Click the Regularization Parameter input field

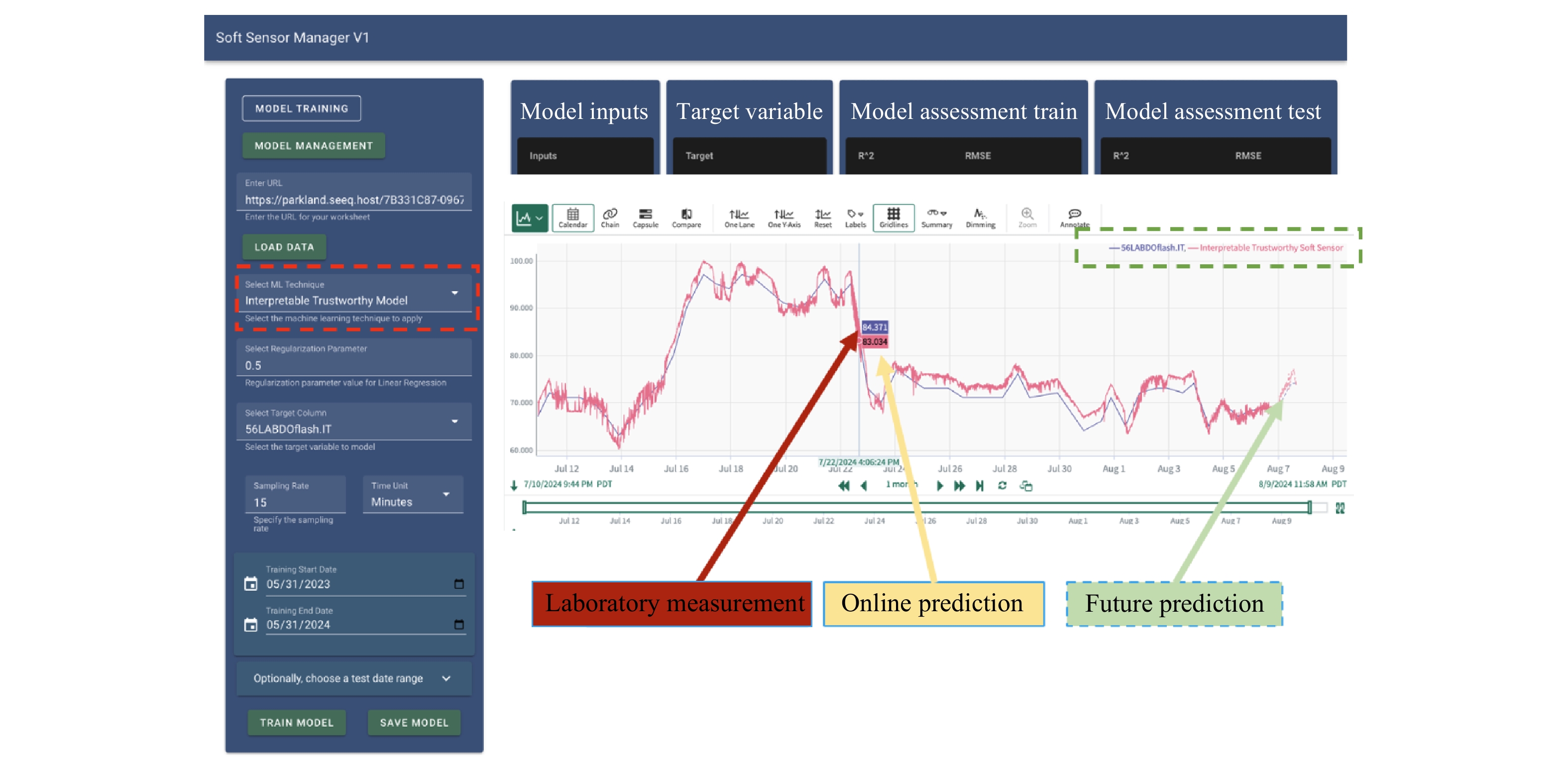[x=353, y=365]
